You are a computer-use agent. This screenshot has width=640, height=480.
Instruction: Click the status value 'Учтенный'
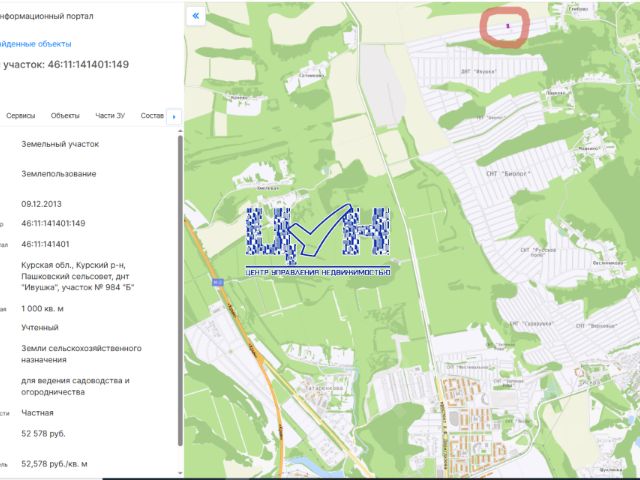pyautogui.click(x=40, y=327)
